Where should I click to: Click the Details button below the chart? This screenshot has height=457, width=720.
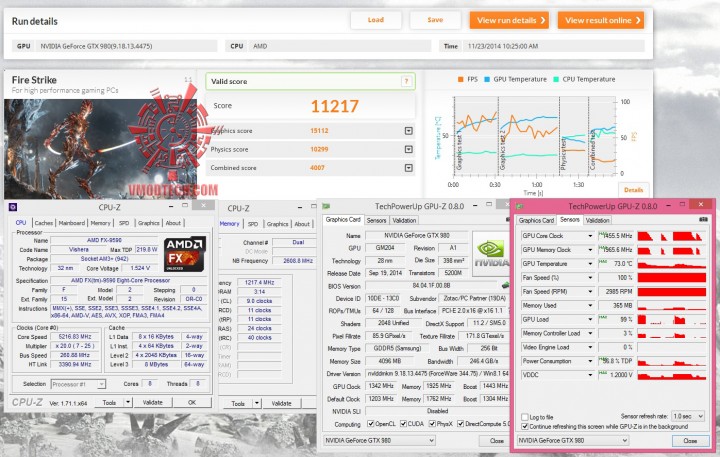[633, 190]
